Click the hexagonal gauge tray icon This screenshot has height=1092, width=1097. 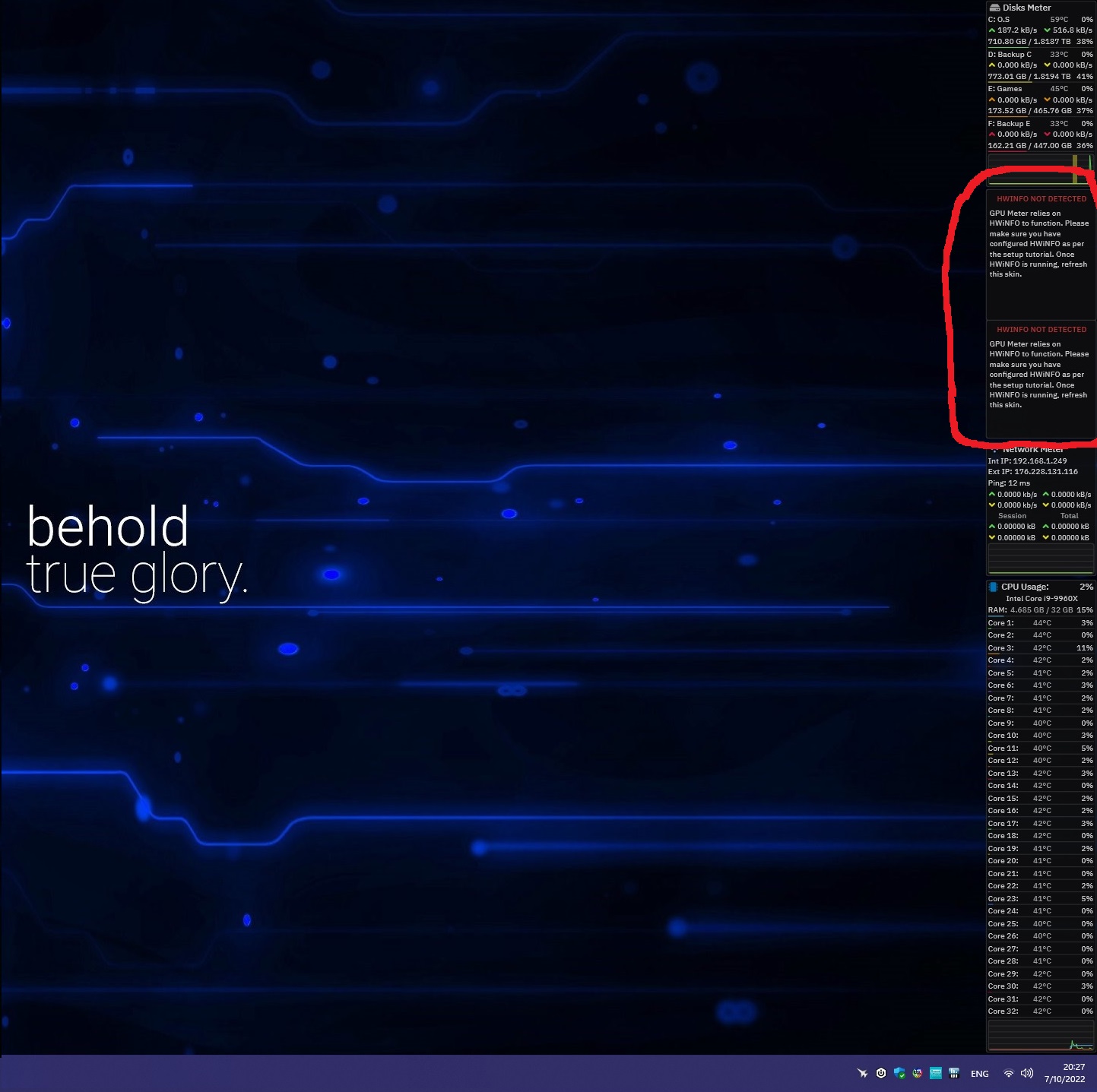(880, 1073)
